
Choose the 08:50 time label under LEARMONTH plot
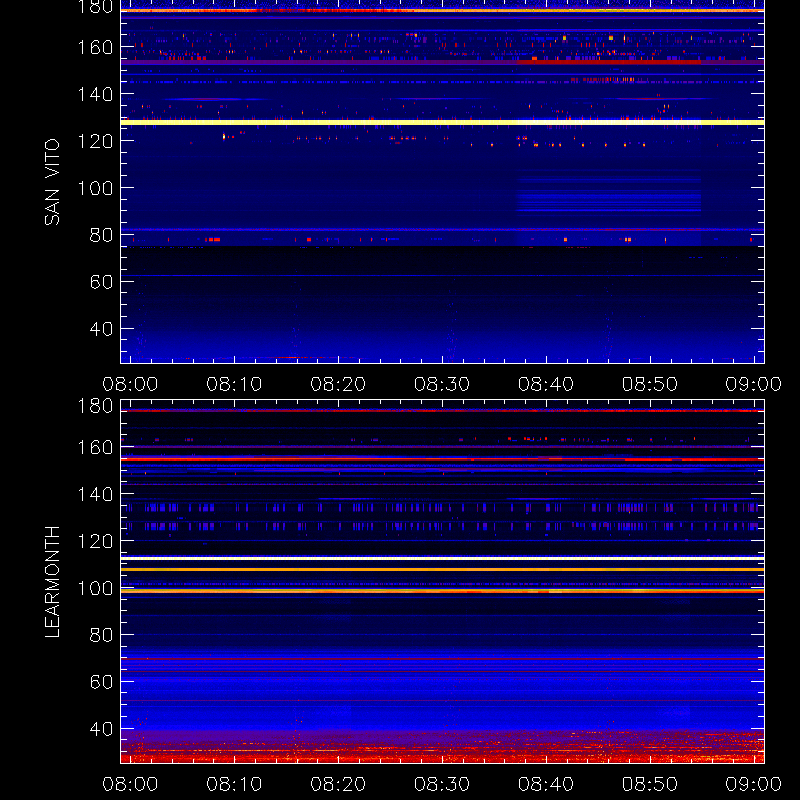click(x=649, y=784)
